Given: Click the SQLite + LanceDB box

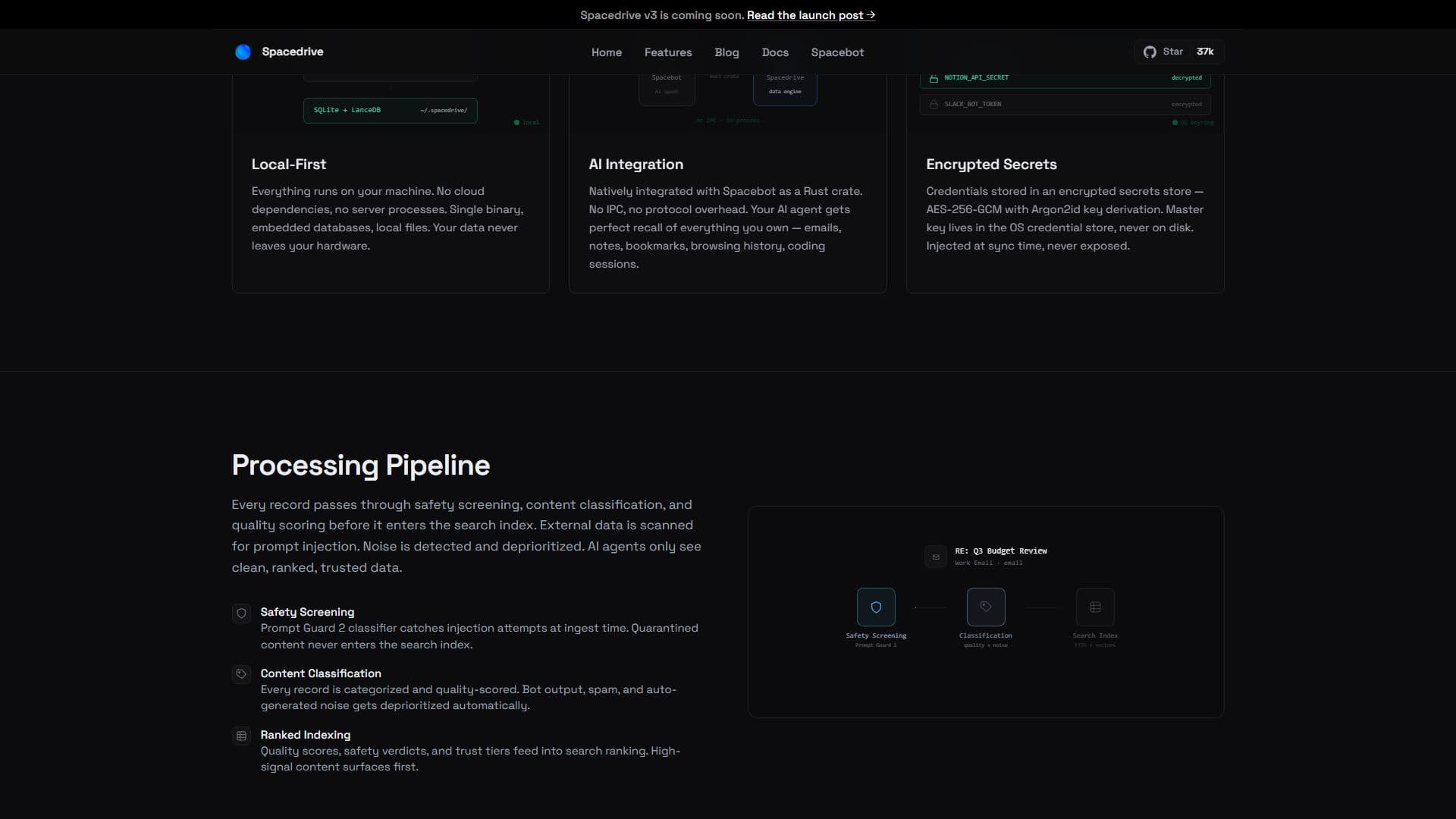Looking at the screenshot, I should (x=391, y=111).
